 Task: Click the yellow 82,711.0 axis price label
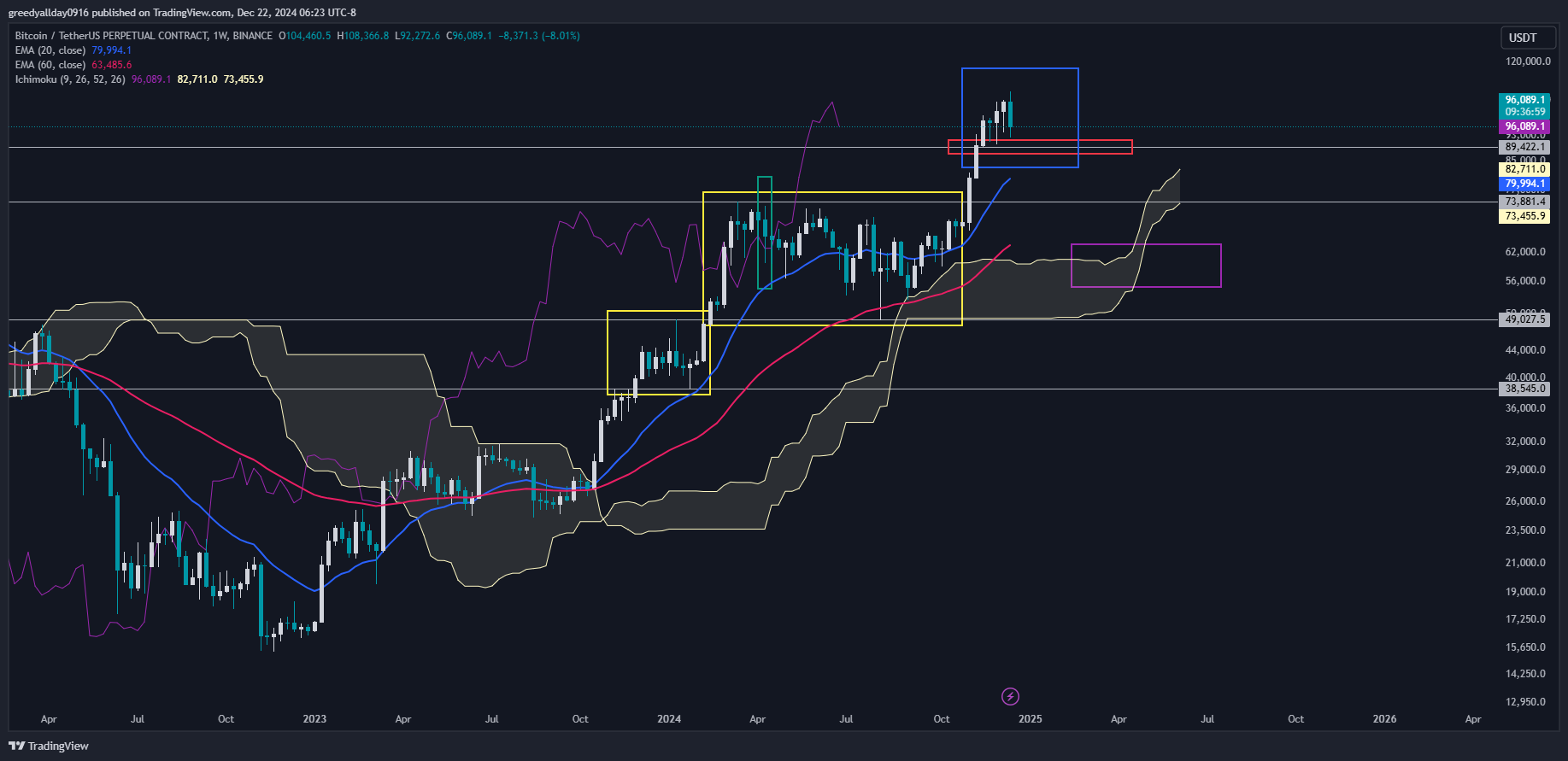[1525, 169]
